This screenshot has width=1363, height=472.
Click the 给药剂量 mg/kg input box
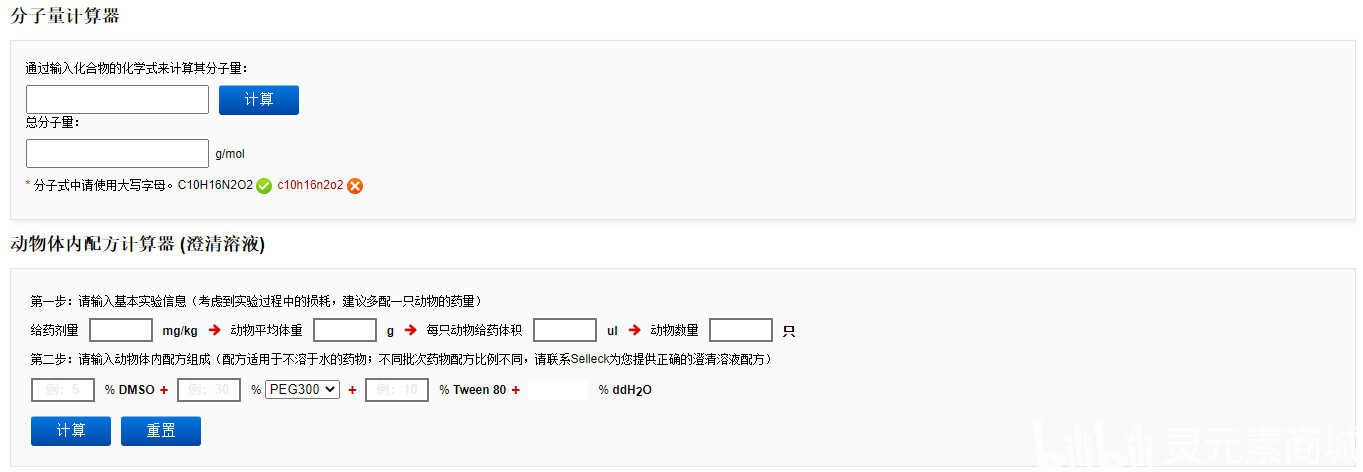click(x=121, y=330)
